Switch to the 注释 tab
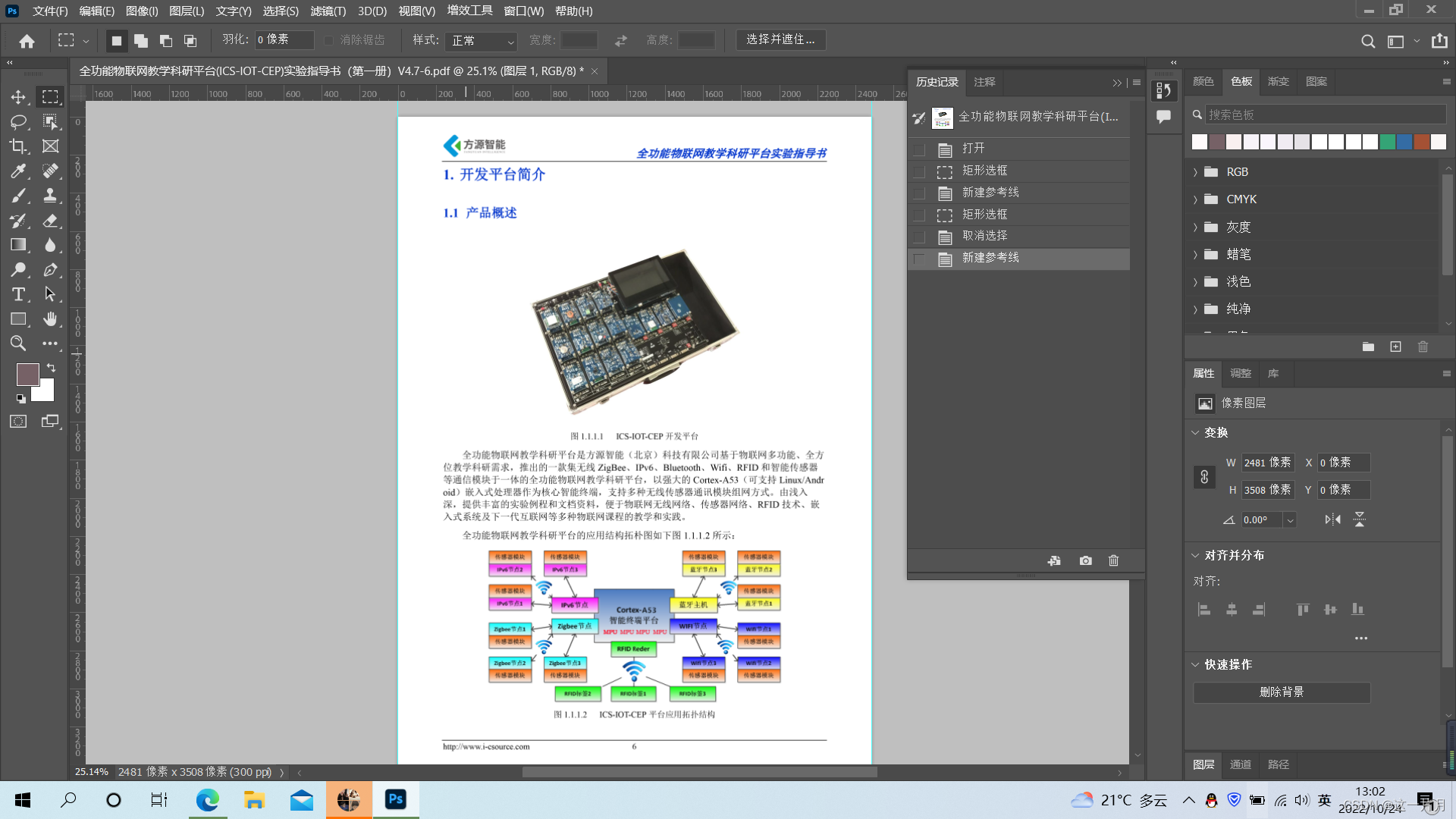 pyautogui.click(x=984, y=82)
